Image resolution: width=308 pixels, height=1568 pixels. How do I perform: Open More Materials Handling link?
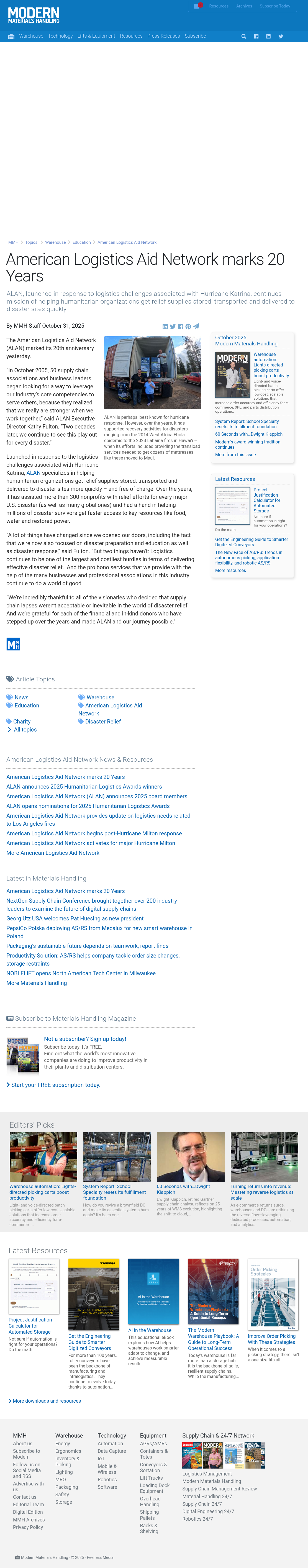[37, 983]
